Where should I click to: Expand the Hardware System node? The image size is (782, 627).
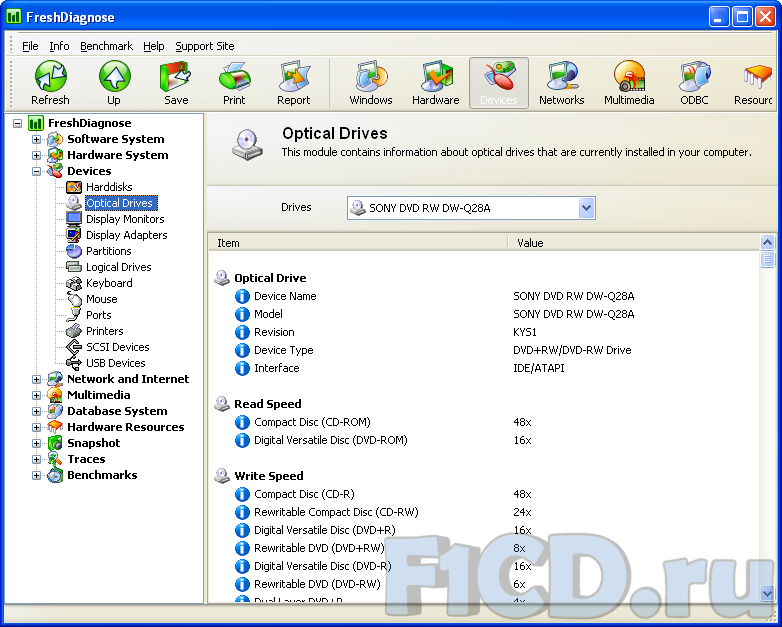[x=36, y=155]
